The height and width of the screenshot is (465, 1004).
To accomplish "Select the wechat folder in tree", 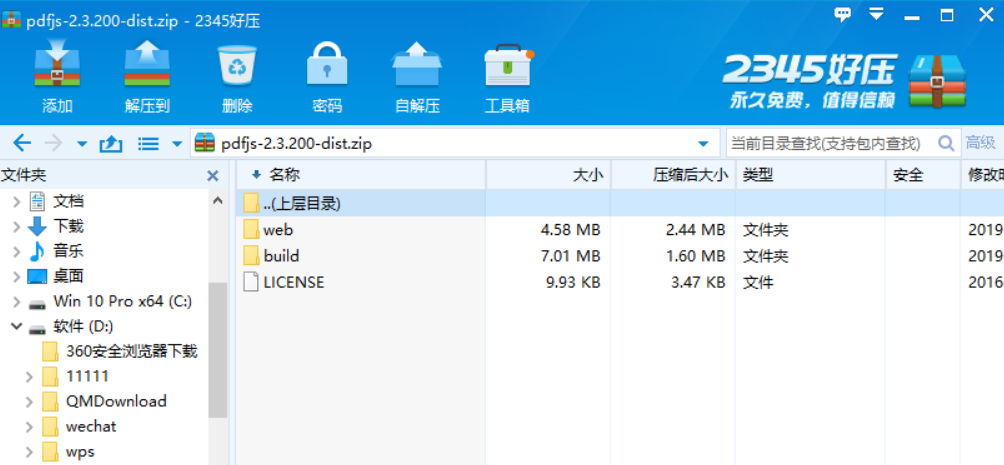I will click(x=91, y=426).
